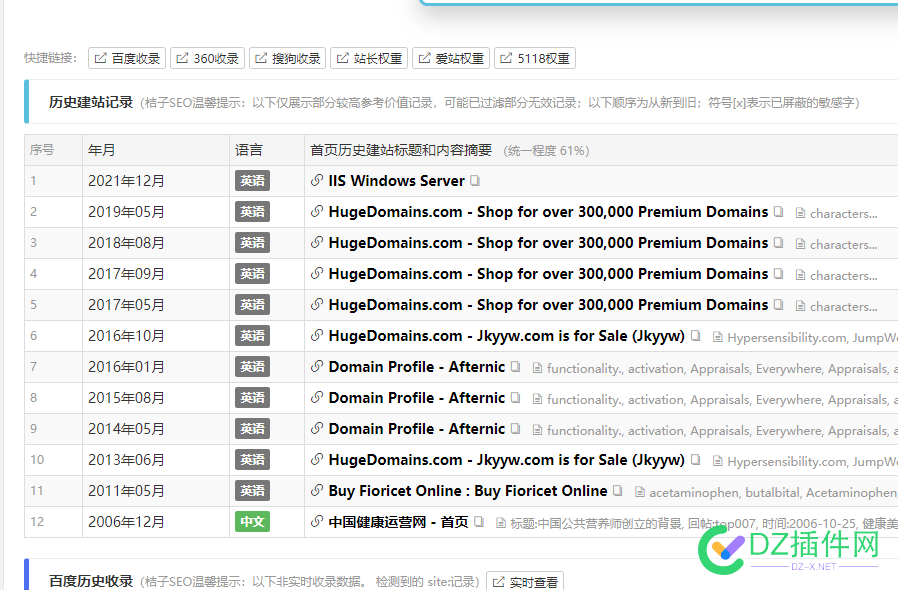
Task: Click the 百度历史收录 section heading
Action: point(90,581)
